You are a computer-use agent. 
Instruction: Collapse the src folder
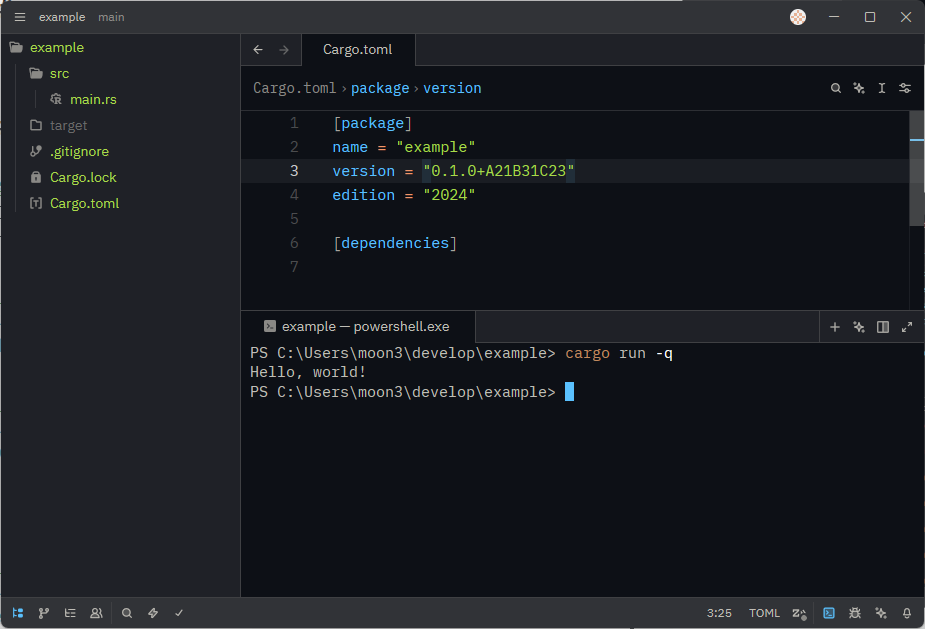pyautogui.click(x=59, y=73)
